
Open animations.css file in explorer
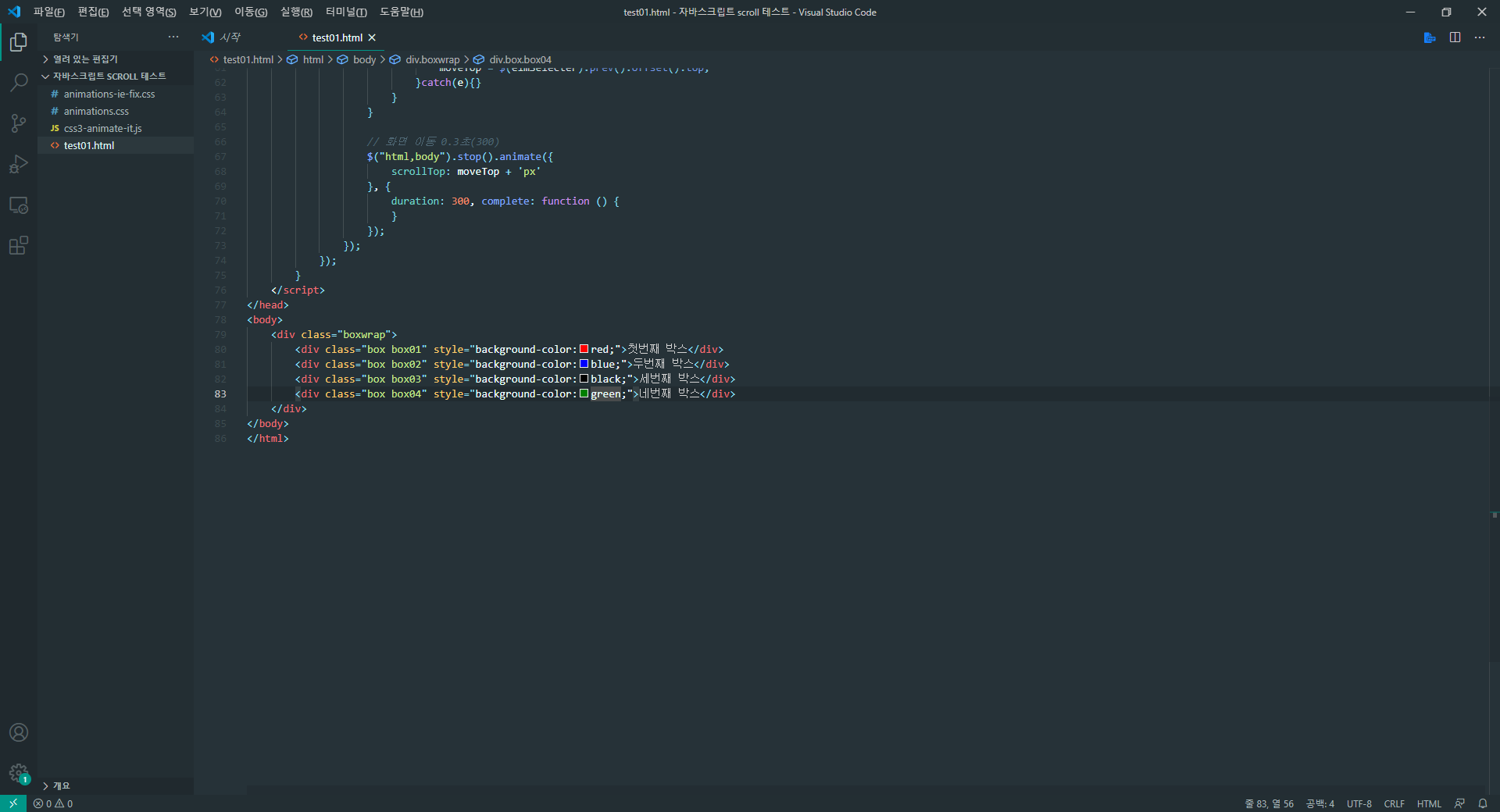pyautogui.click(x=116, y=111)
